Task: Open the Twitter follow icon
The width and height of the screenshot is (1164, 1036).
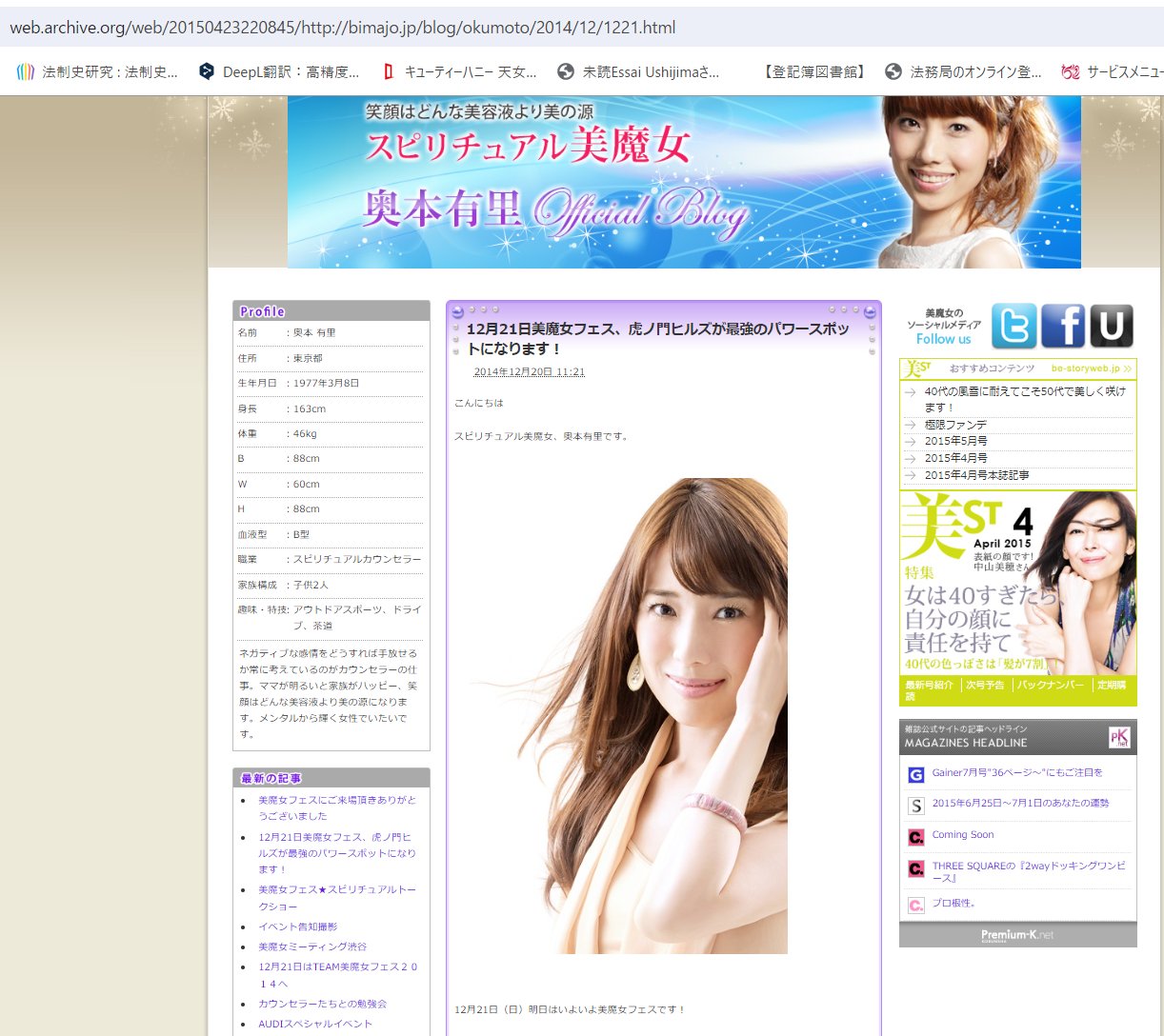Action: (1014, 326)
